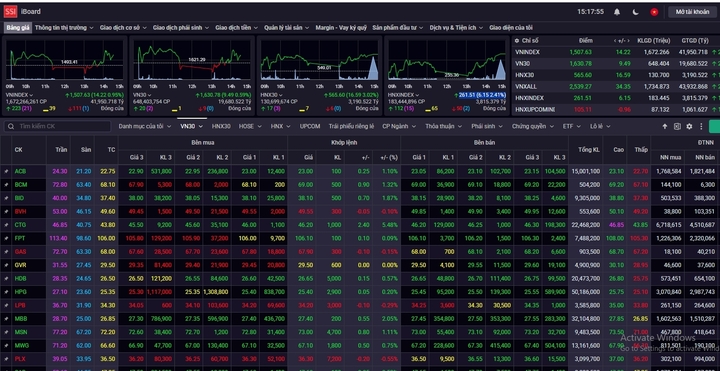The image size is (720, 371).
Task: Expand CP Ngành dropdown
Action: [x=399, y=126]
